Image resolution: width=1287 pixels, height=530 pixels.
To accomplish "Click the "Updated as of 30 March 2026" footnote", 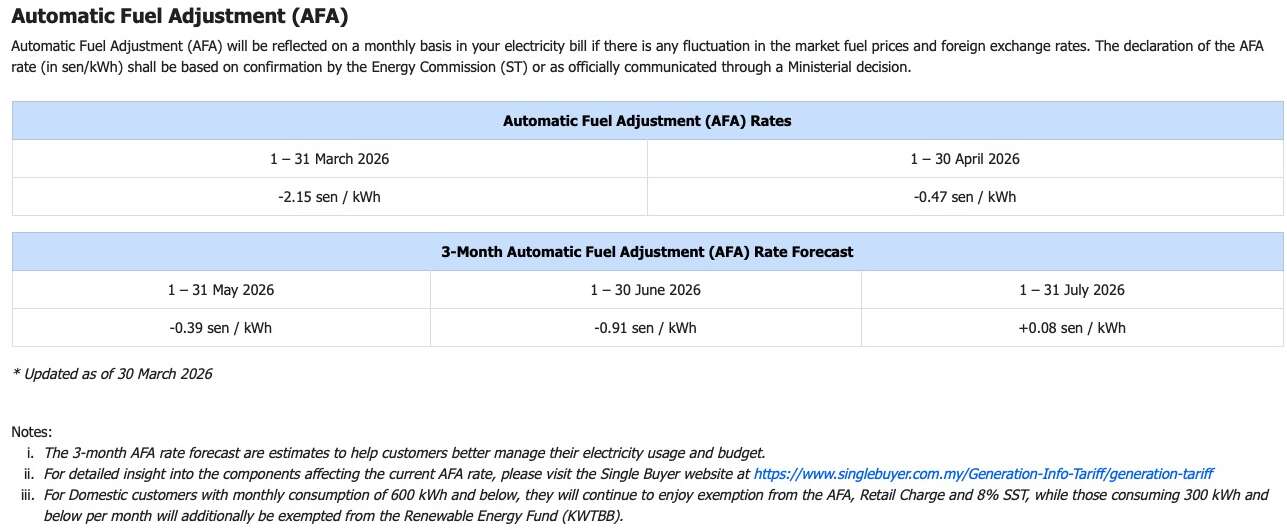I will [x=112, y=374].
